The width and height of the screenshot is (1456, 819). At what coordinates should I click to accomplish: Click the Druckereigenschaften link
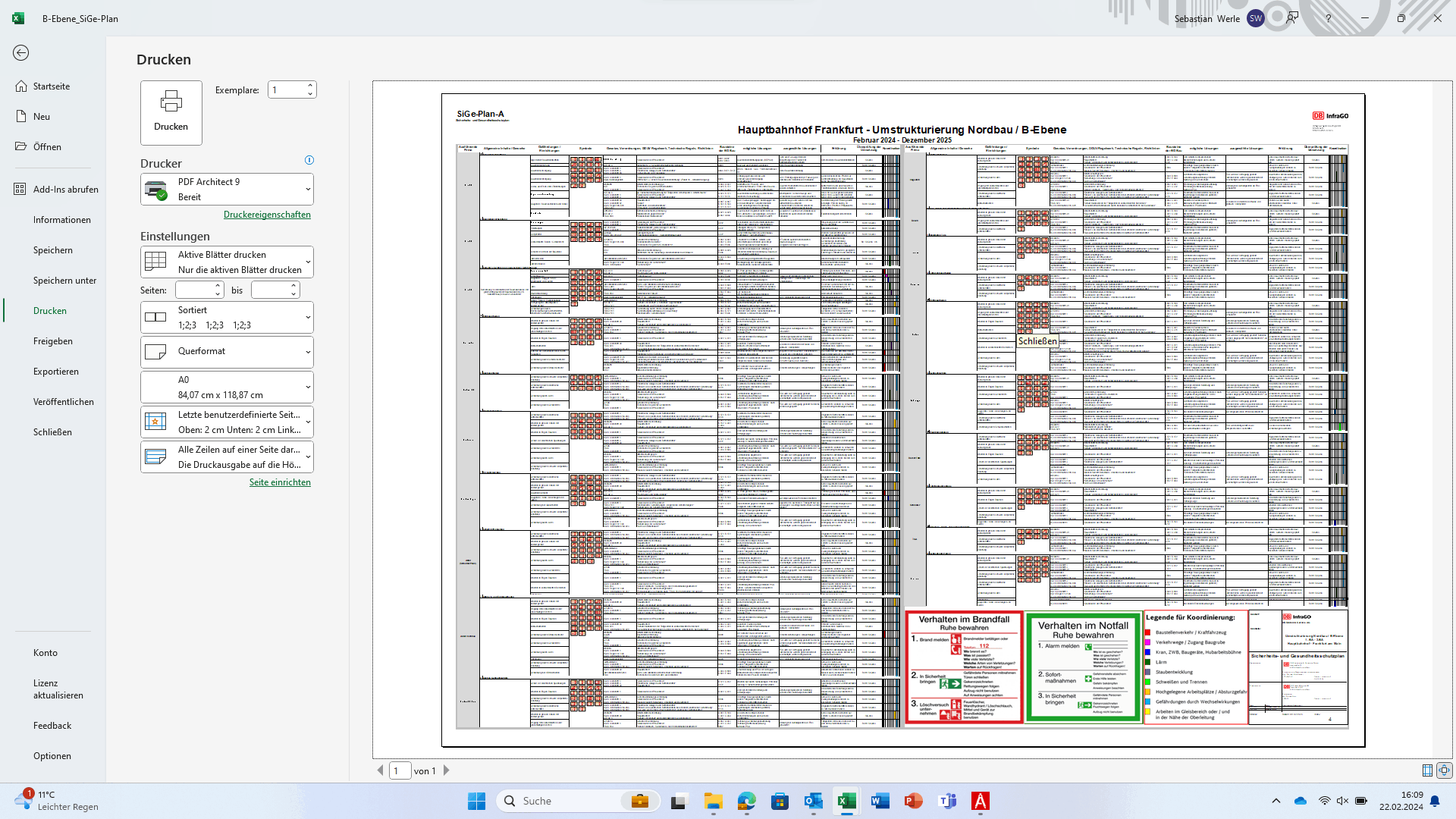tap(267, 215)
